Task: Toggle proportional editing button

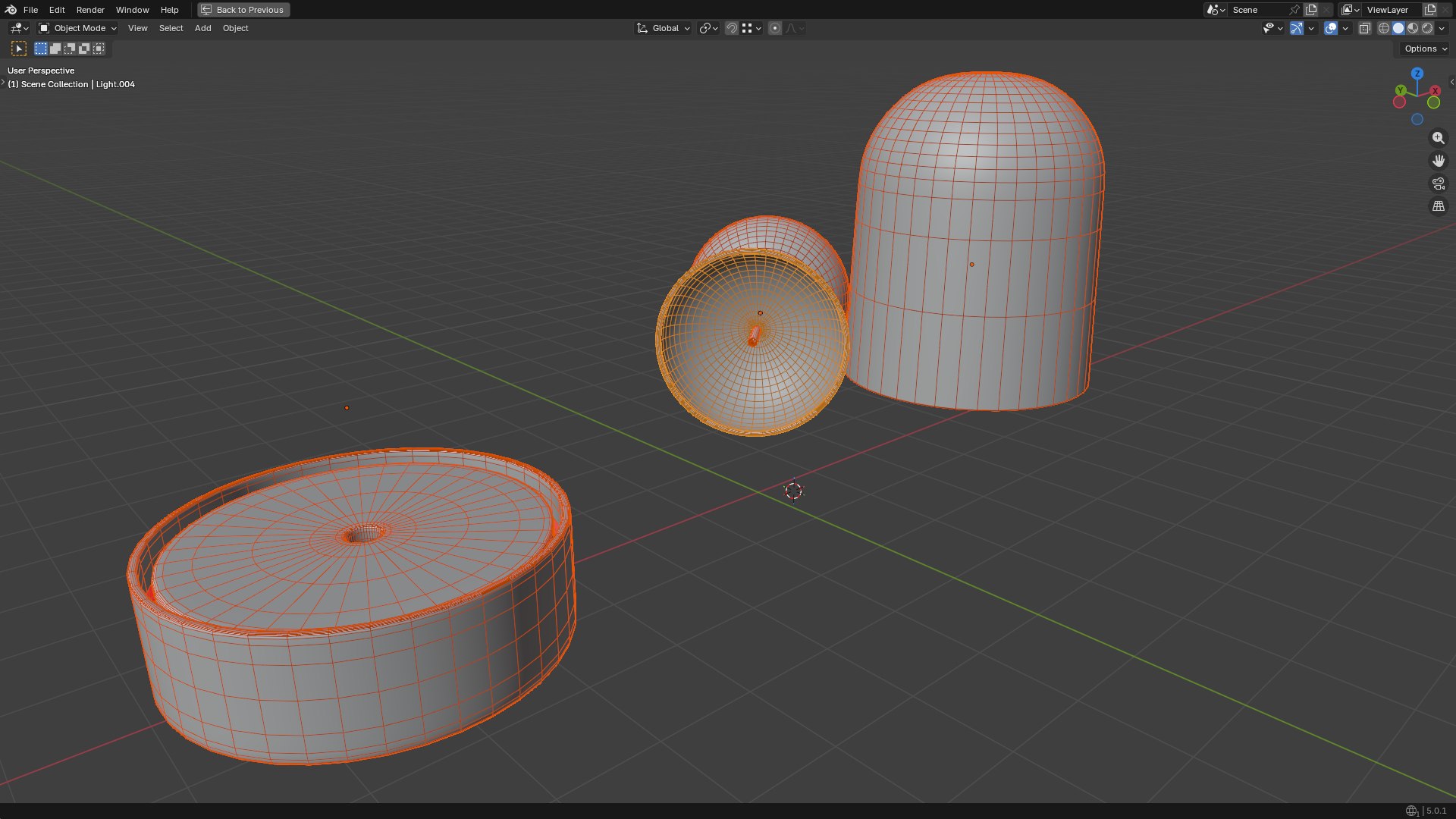Action: coord(775,28)
